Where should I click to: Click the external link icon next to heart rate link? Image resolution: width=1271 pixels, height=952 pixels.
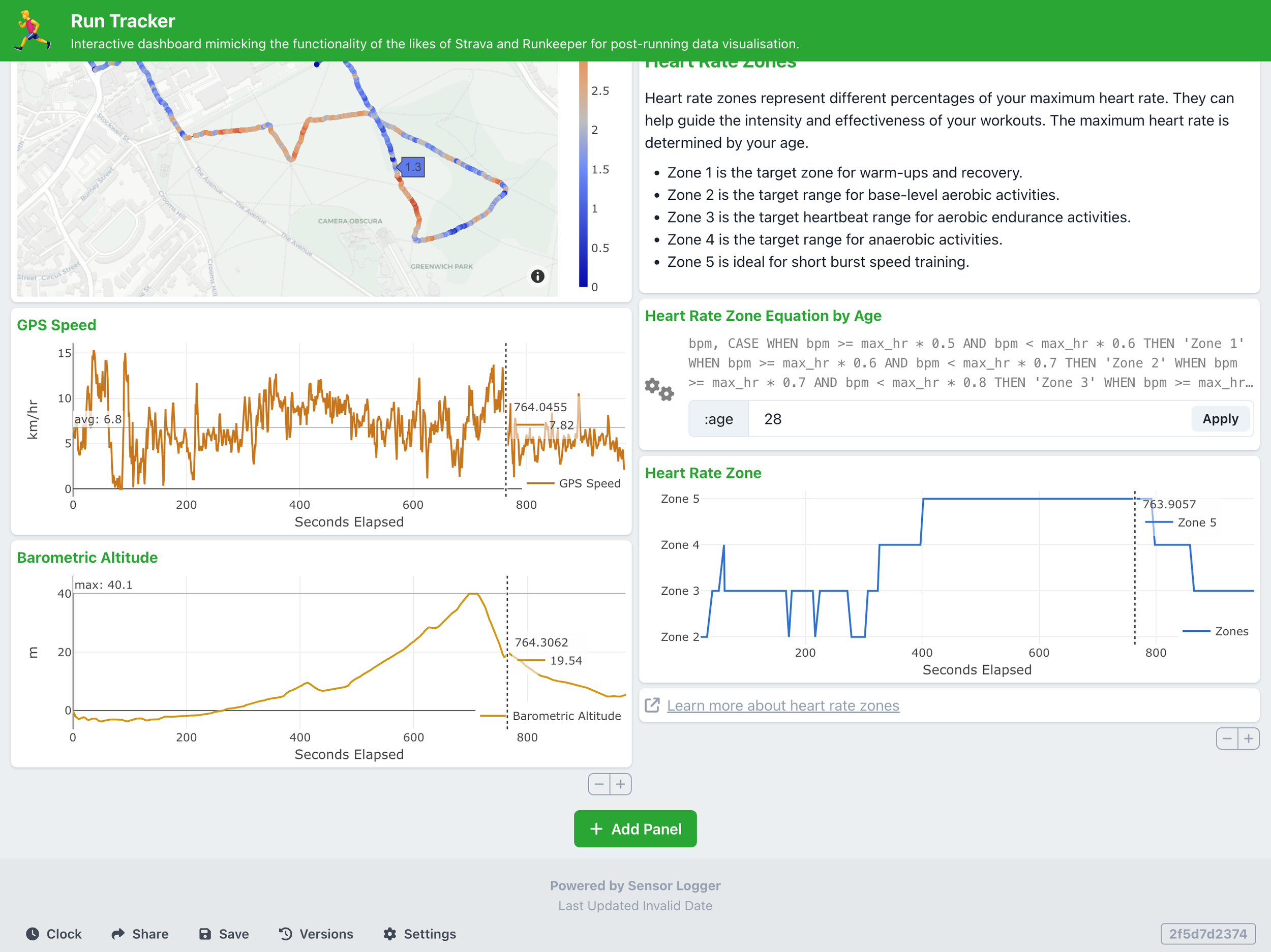[x=652, y=705]
